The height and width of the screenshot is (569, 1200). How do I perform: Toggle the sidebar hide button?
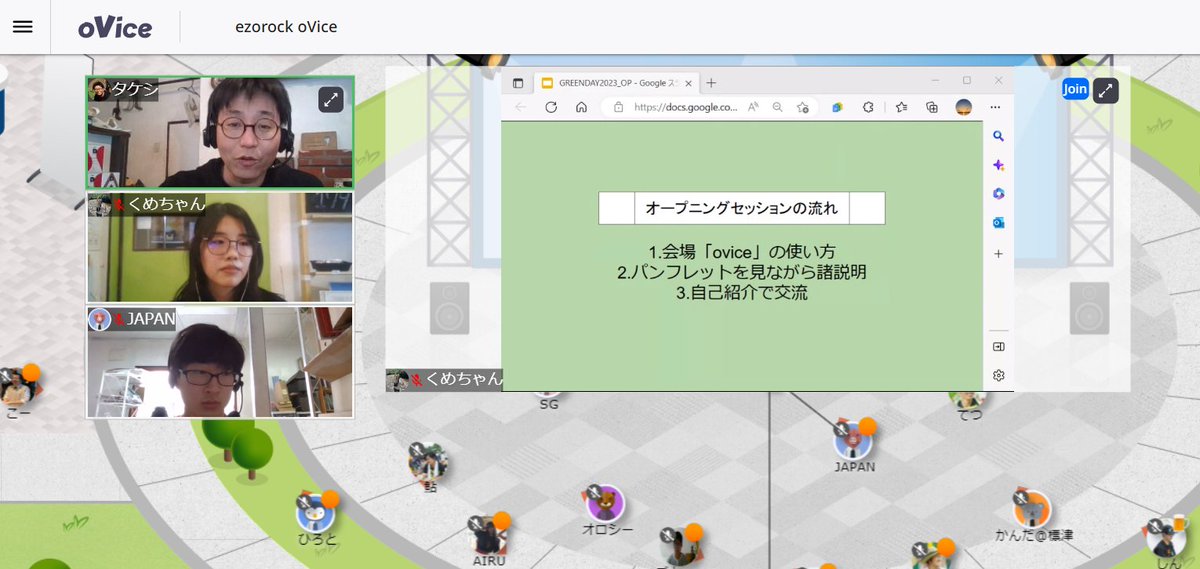tap(998, 347)
